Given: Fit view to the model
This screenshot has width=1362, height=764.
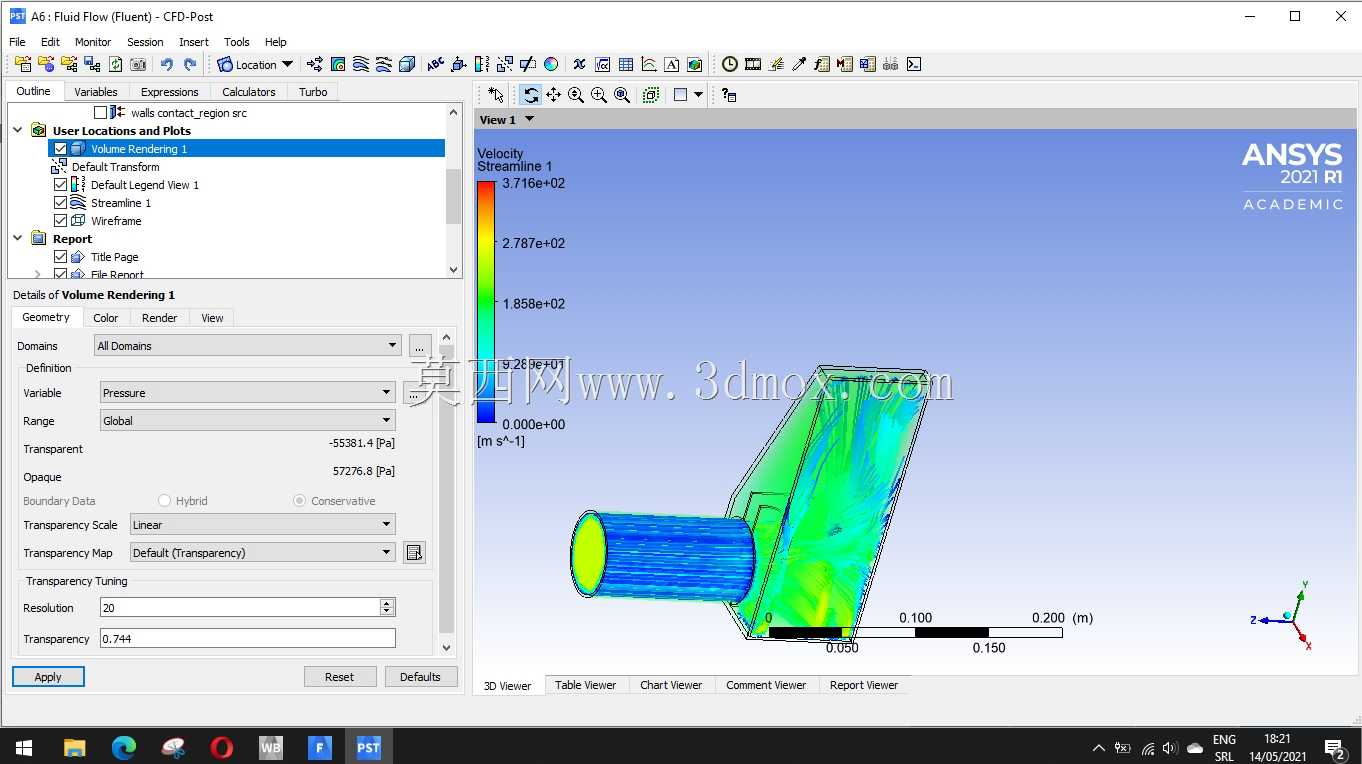Looking at the screenshot, I should coord(622,95).
